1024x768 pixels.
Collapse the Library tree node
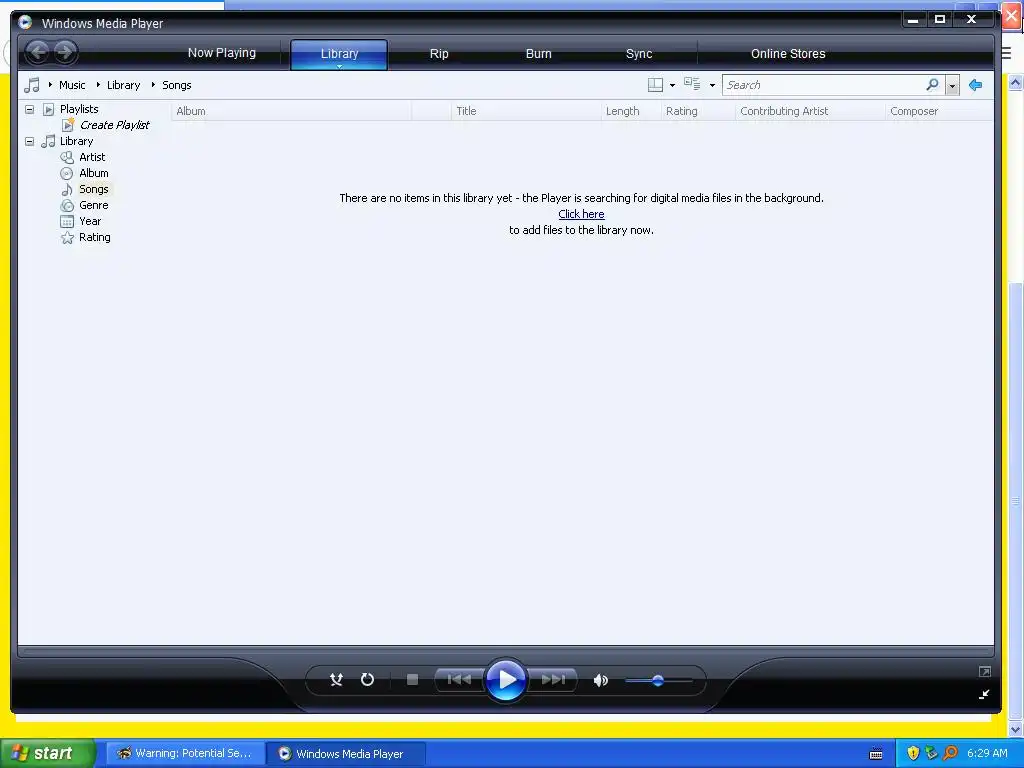pyautogui.click(x=29, y=141)
